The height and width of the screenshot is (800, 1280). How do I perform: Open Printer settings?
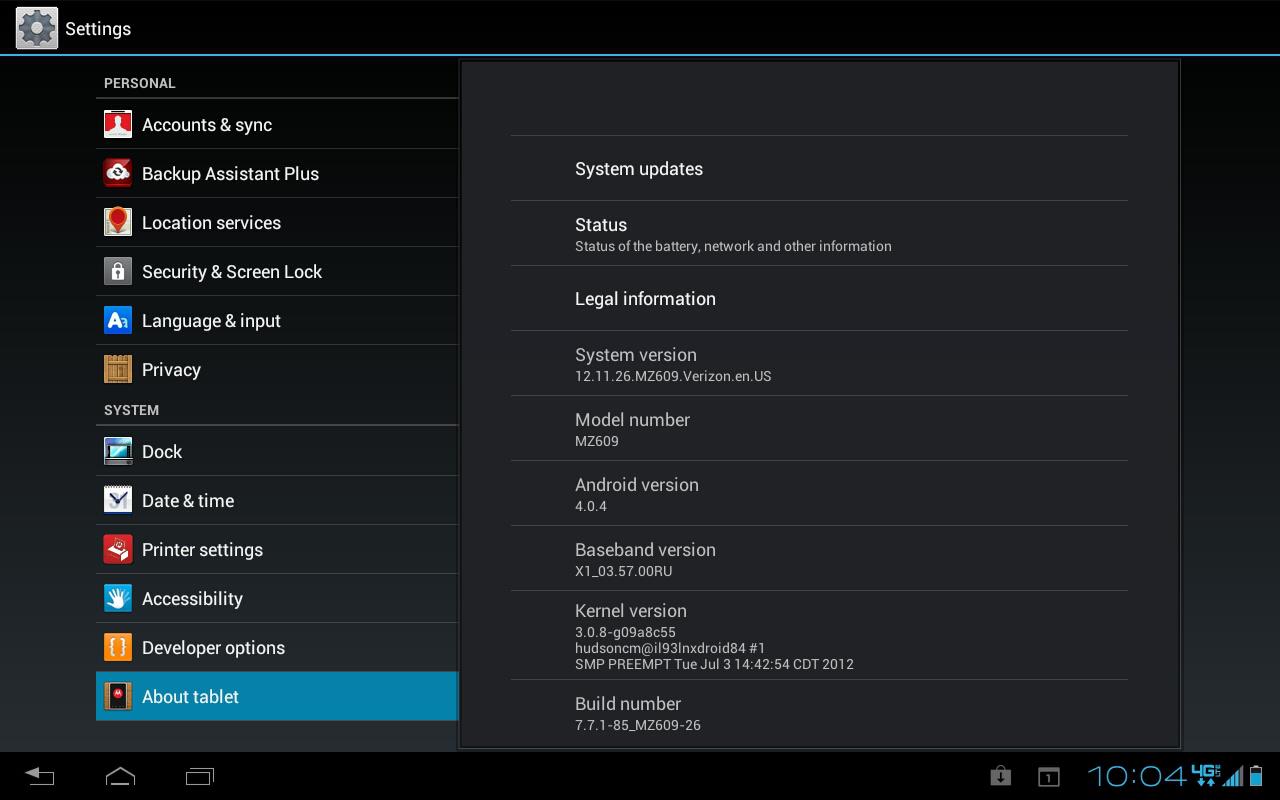click(277, 549)
